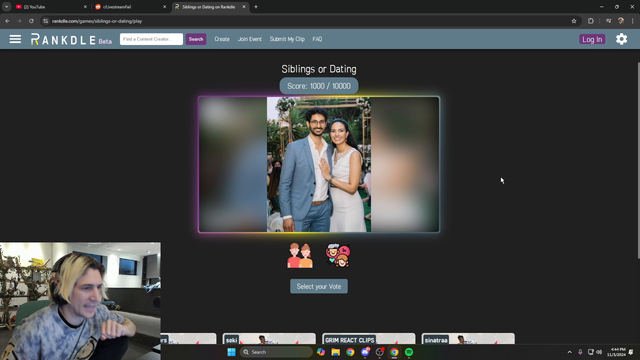Screen dimensions: 640x360
Task: Open the FAQ menu item
Action: [317, 39]
